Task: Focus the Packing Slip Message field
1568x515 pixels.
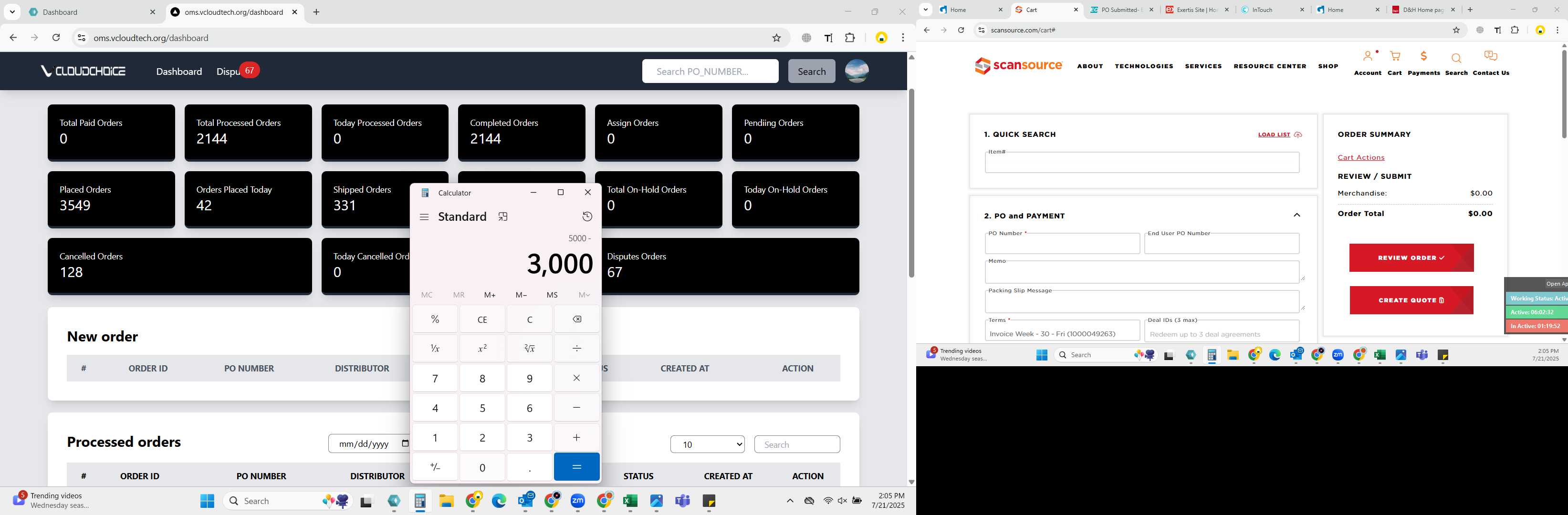Action: (x=1142, y=301)
